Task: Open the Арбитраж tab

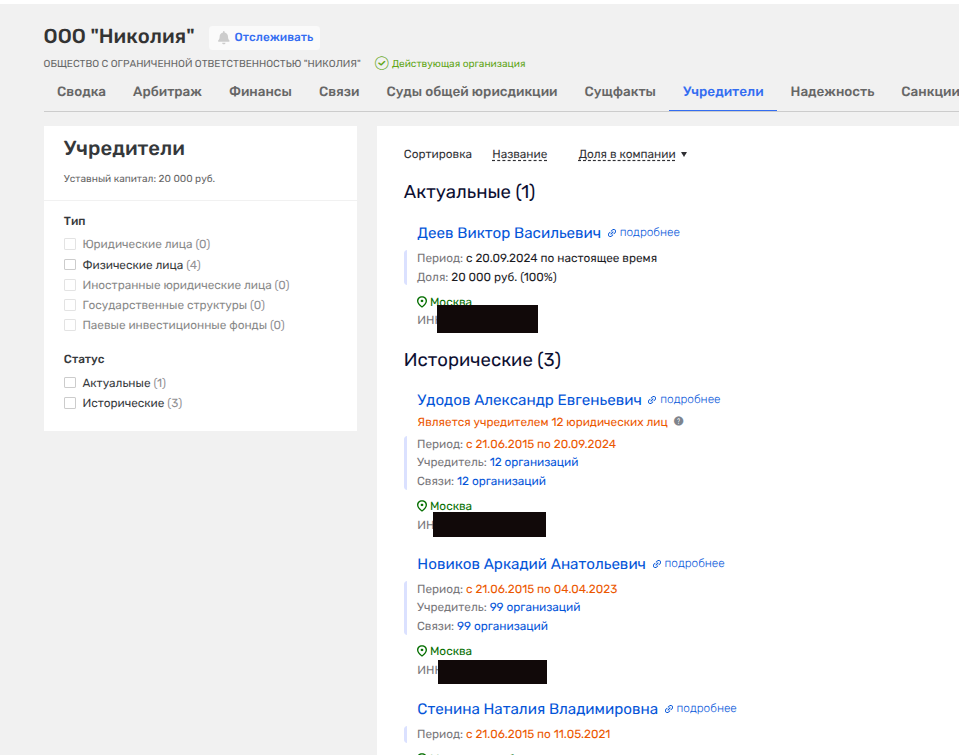Action: click(x=167, y=92)
